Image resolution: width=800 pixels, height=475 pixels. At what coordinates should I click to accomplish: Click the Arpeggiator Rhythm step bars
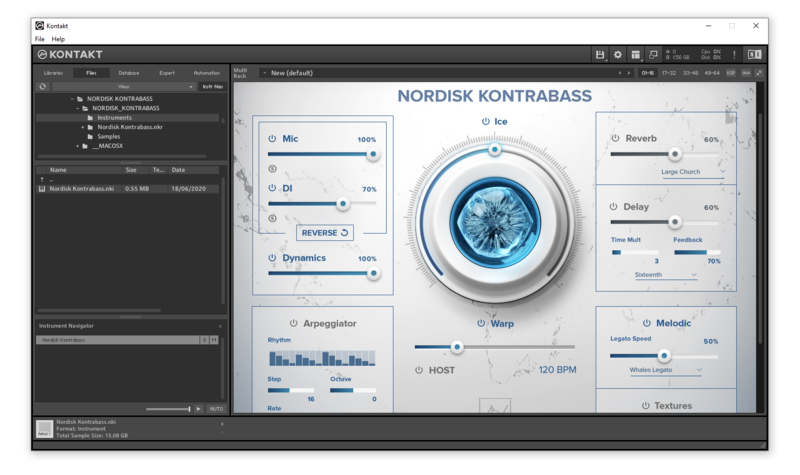click(322, 358)
